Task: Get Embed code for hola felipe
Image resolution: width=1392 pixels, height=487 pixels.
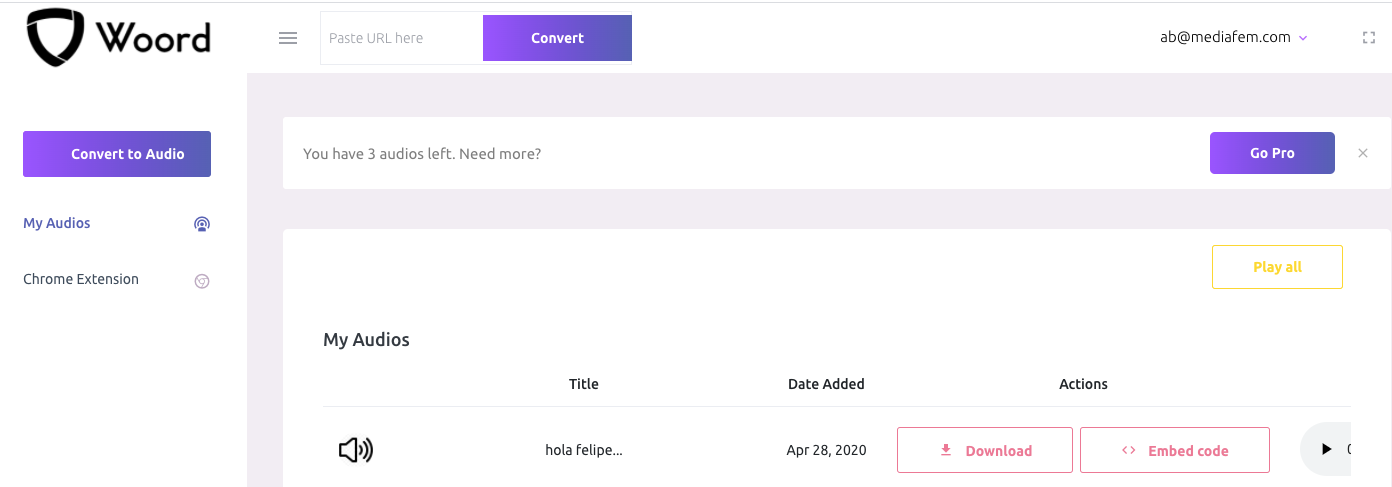Action: [x=1175, y=450]
